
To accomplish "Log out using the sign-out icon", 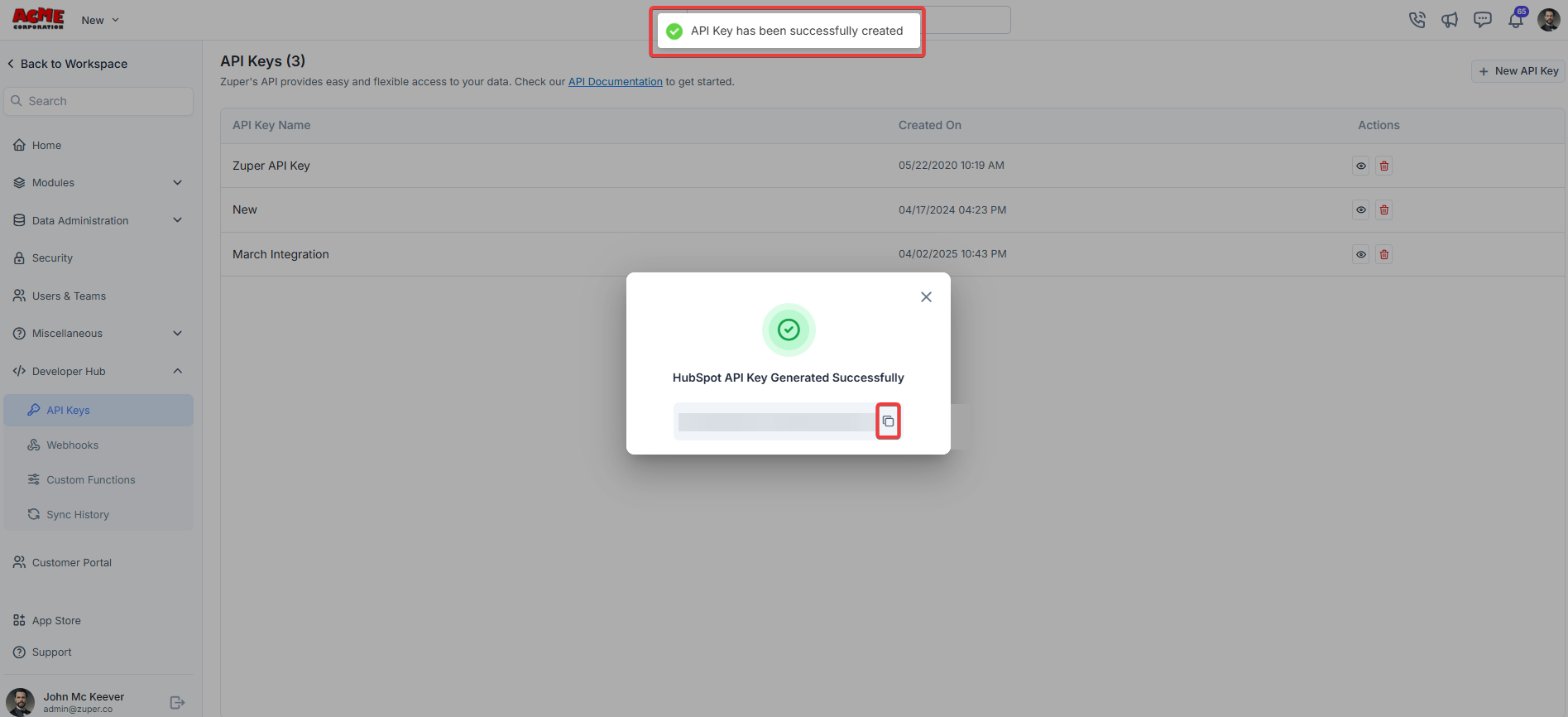I will tap(177, 703).
